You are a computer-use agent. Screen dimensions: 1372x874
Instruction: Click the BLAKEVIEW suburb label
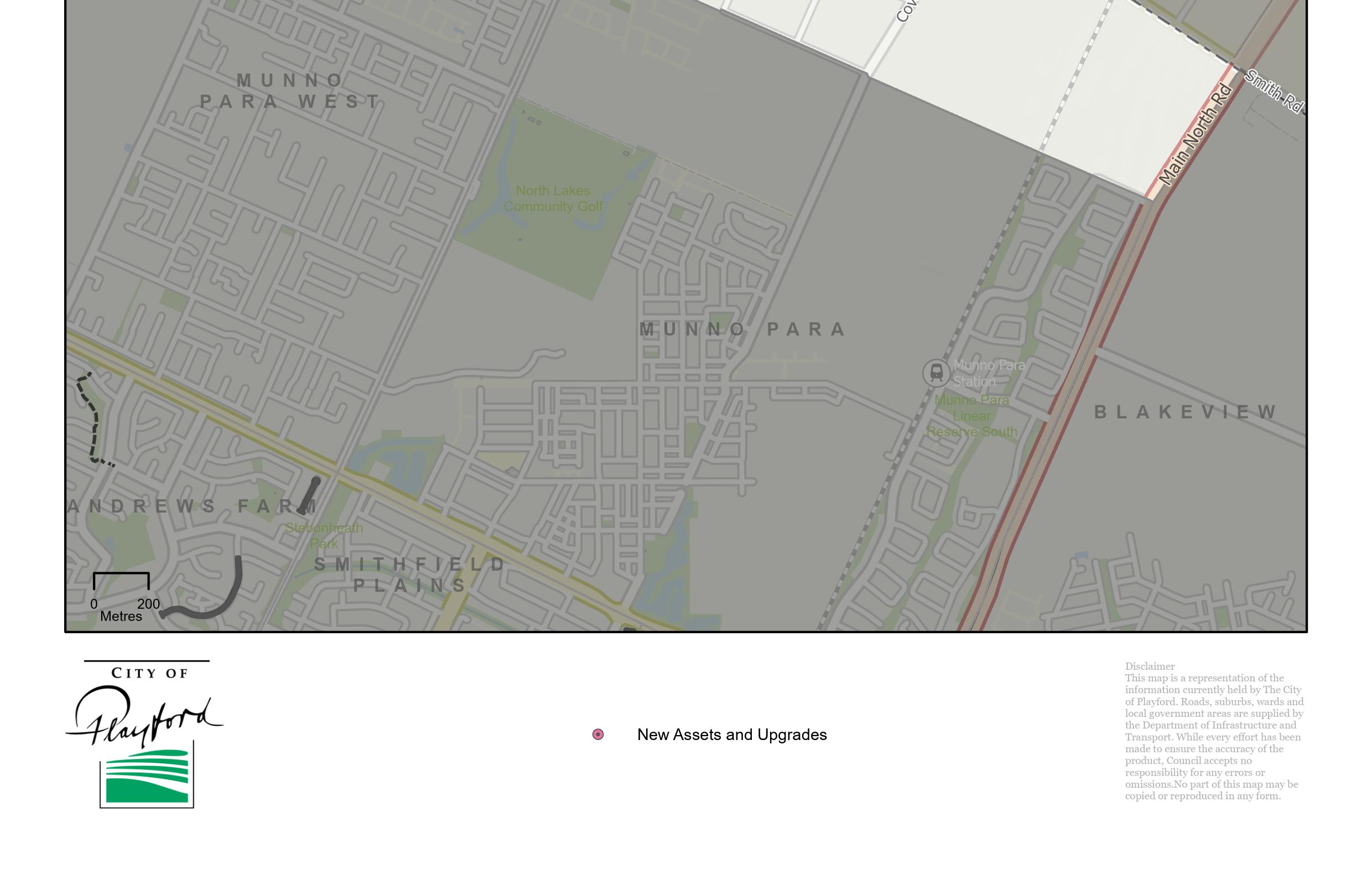click(1186, 412)
